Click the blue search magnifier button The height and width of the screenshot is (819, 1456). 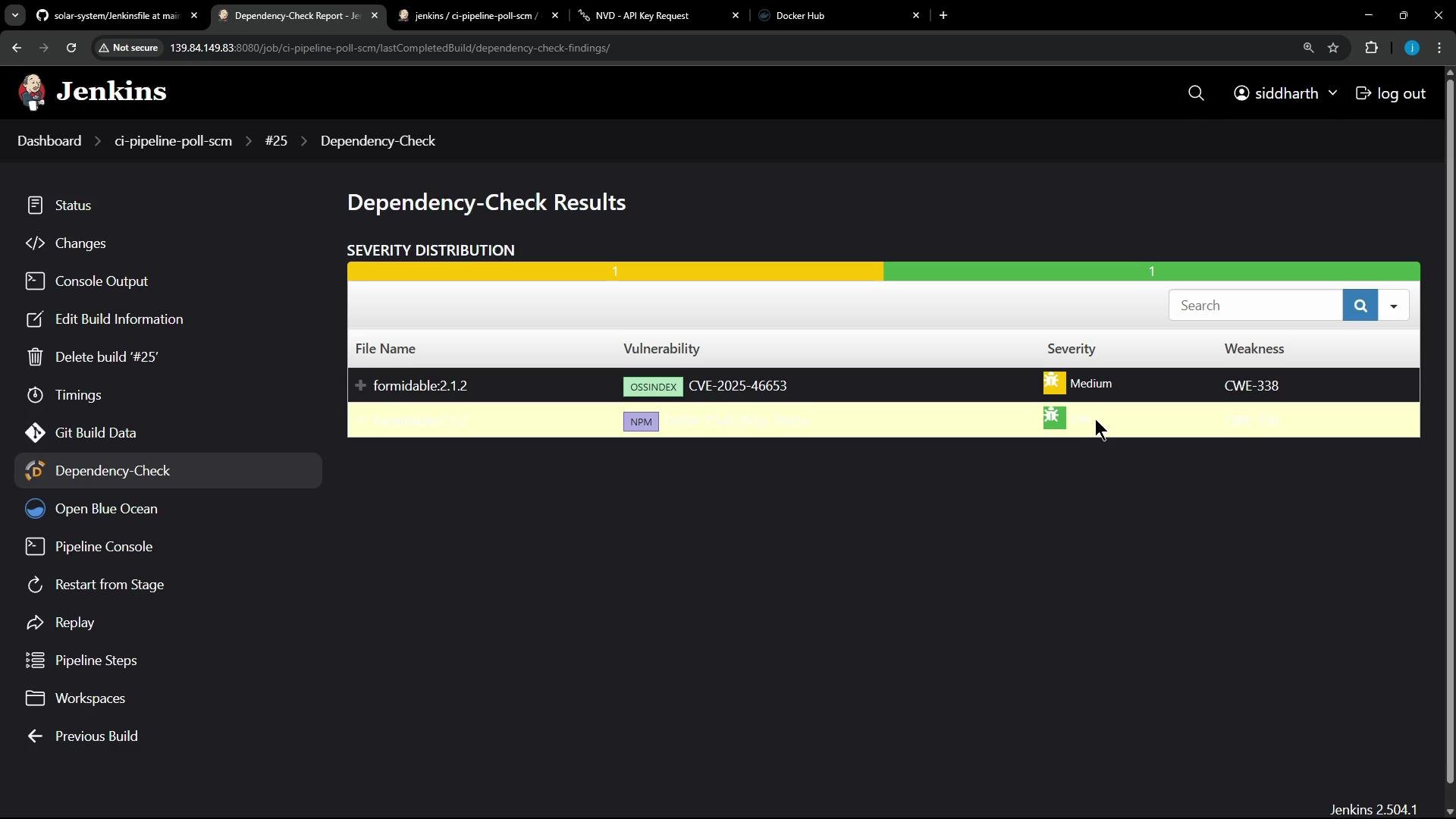[x=1360, y=306]
